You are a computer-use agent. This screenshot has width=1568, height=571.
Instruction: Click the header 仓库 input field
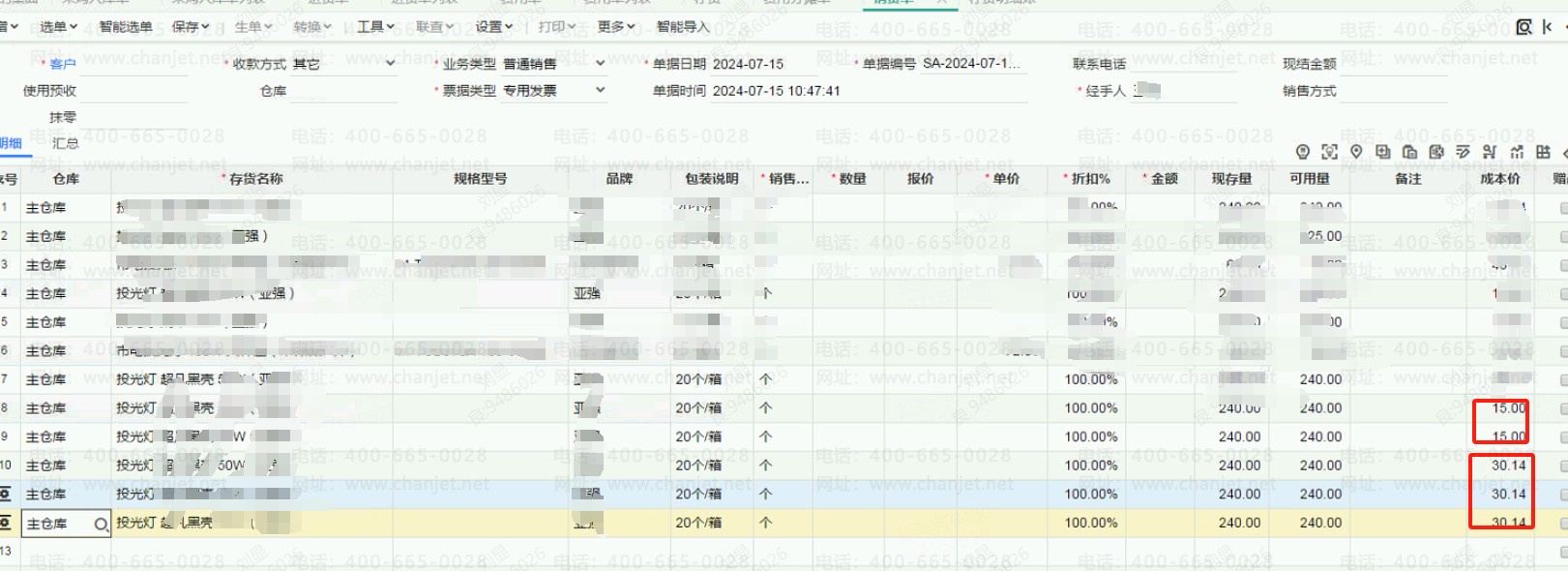coord(343,91)
